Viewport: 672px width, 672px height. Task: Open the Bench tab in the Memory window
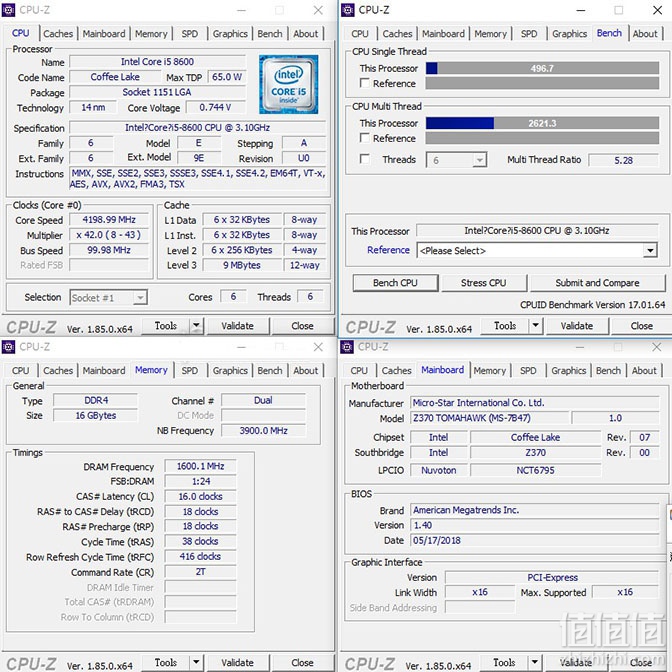(270, 370)
